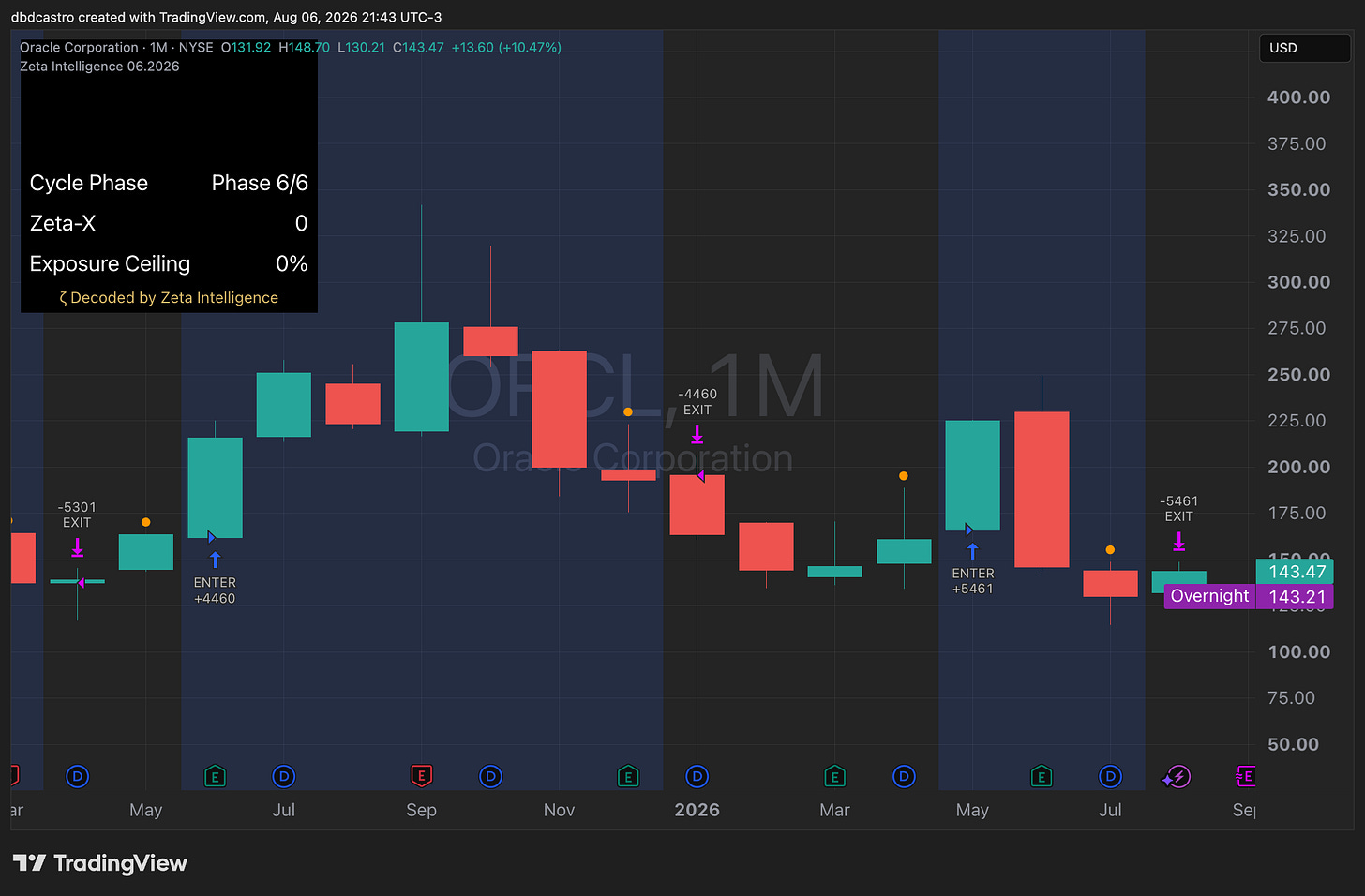
Task: Click the red July 2026 candle
Action: (1110, 583)
